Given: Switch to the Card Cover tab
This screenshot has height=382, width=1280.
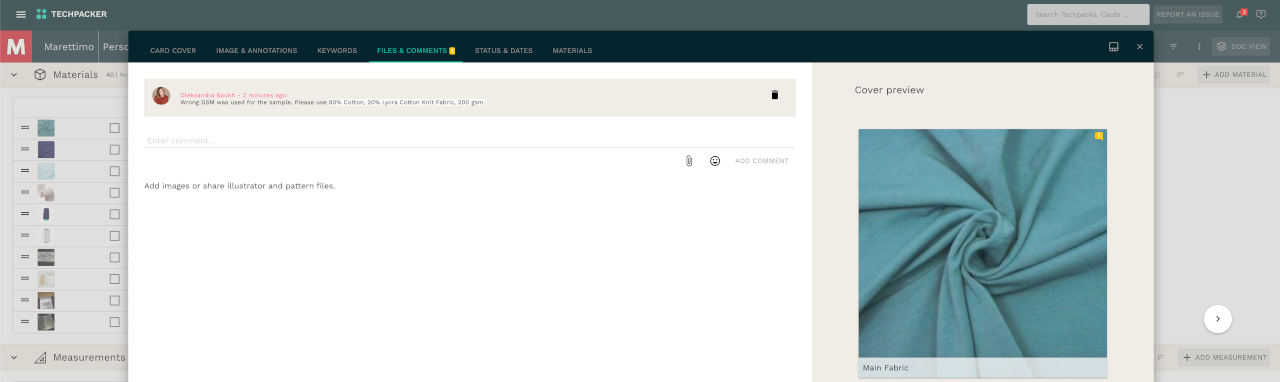Looking at the screenshot, I should point(173,50).
